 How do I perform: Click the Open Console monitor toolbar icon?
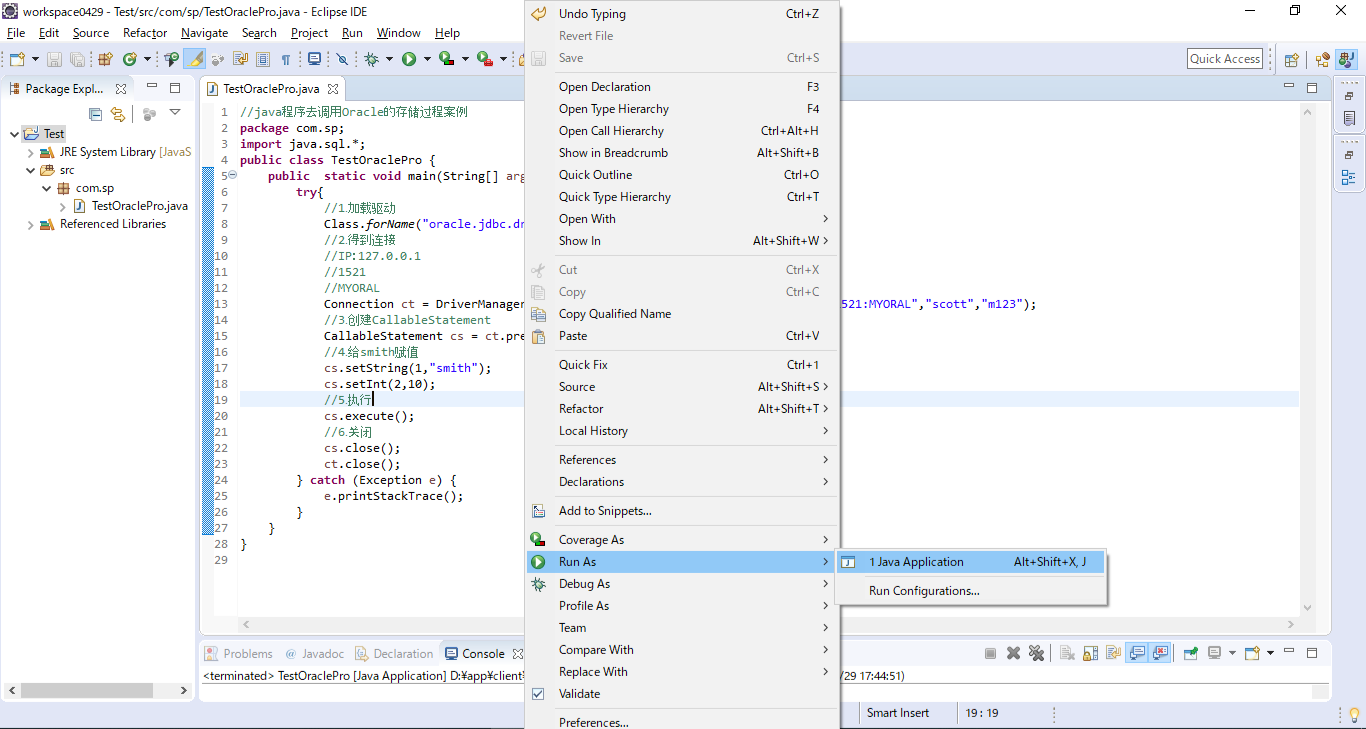pyautogui.click(x=314, y=59)
